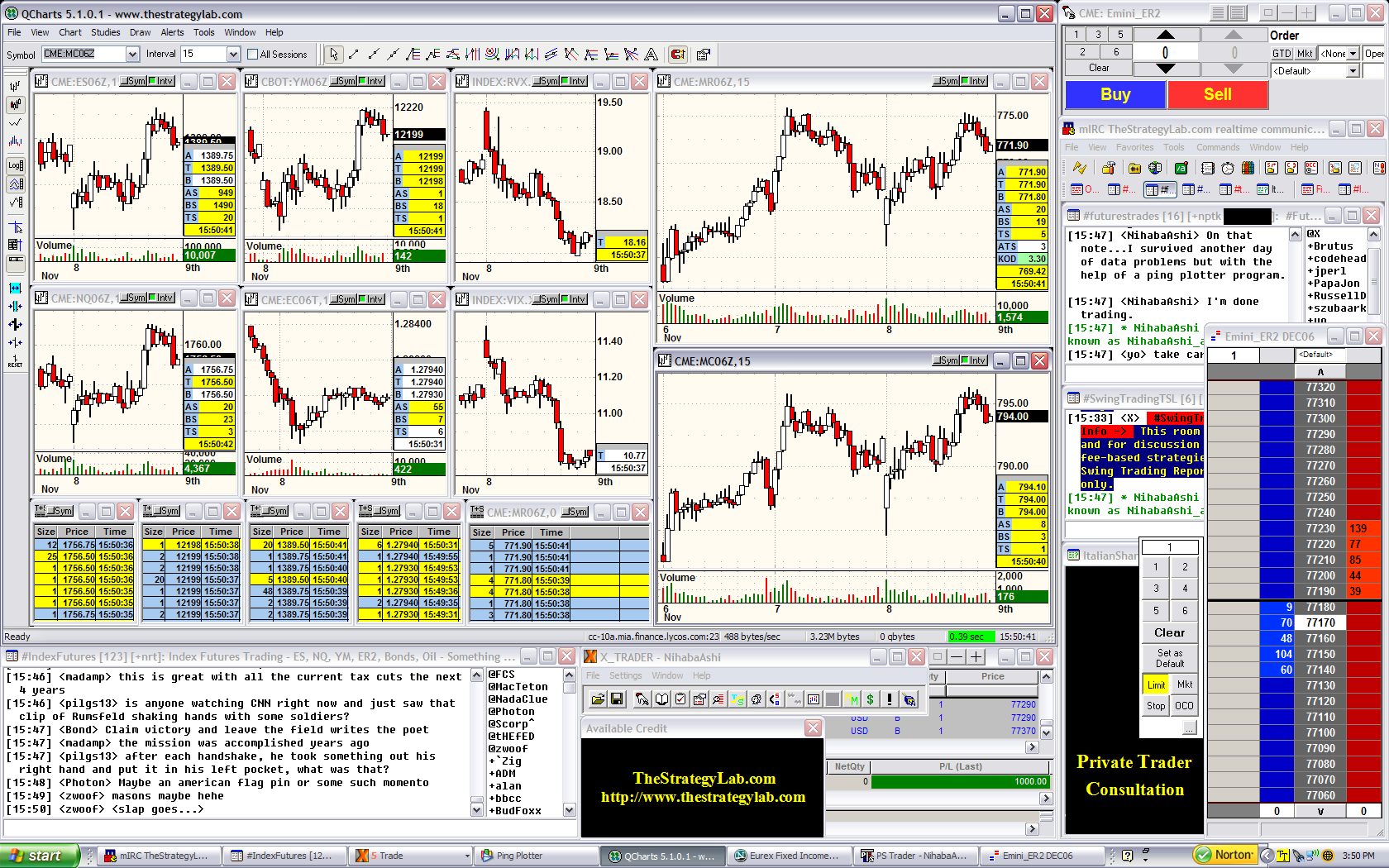The image size is (1389, 868).
Task: Click green P/L bar showing 1000.00
Action: tap(961, 781)
